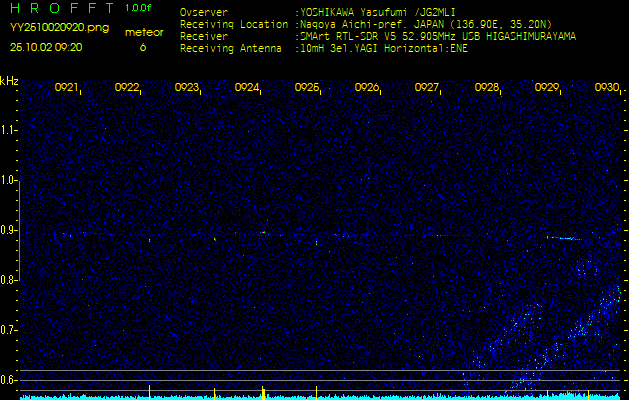Click the "Receiving Location" label
The height and width of the screenshot is (400, 629).
point(234,24)
